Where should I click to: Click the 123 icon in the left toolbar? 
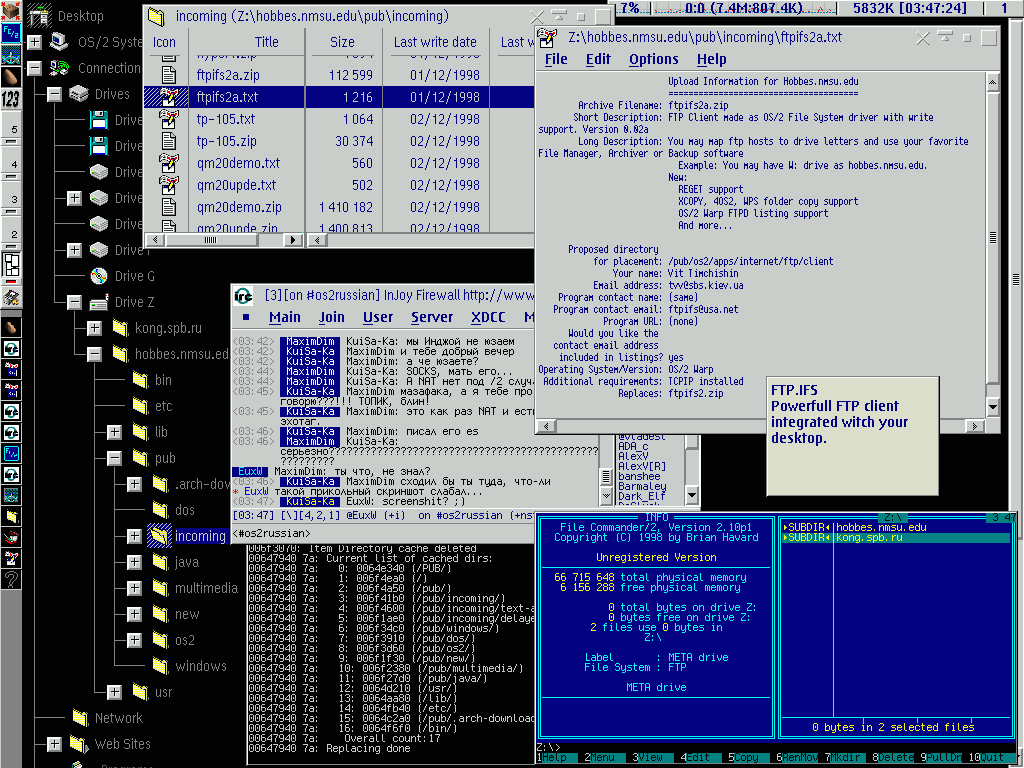point(10,99)
